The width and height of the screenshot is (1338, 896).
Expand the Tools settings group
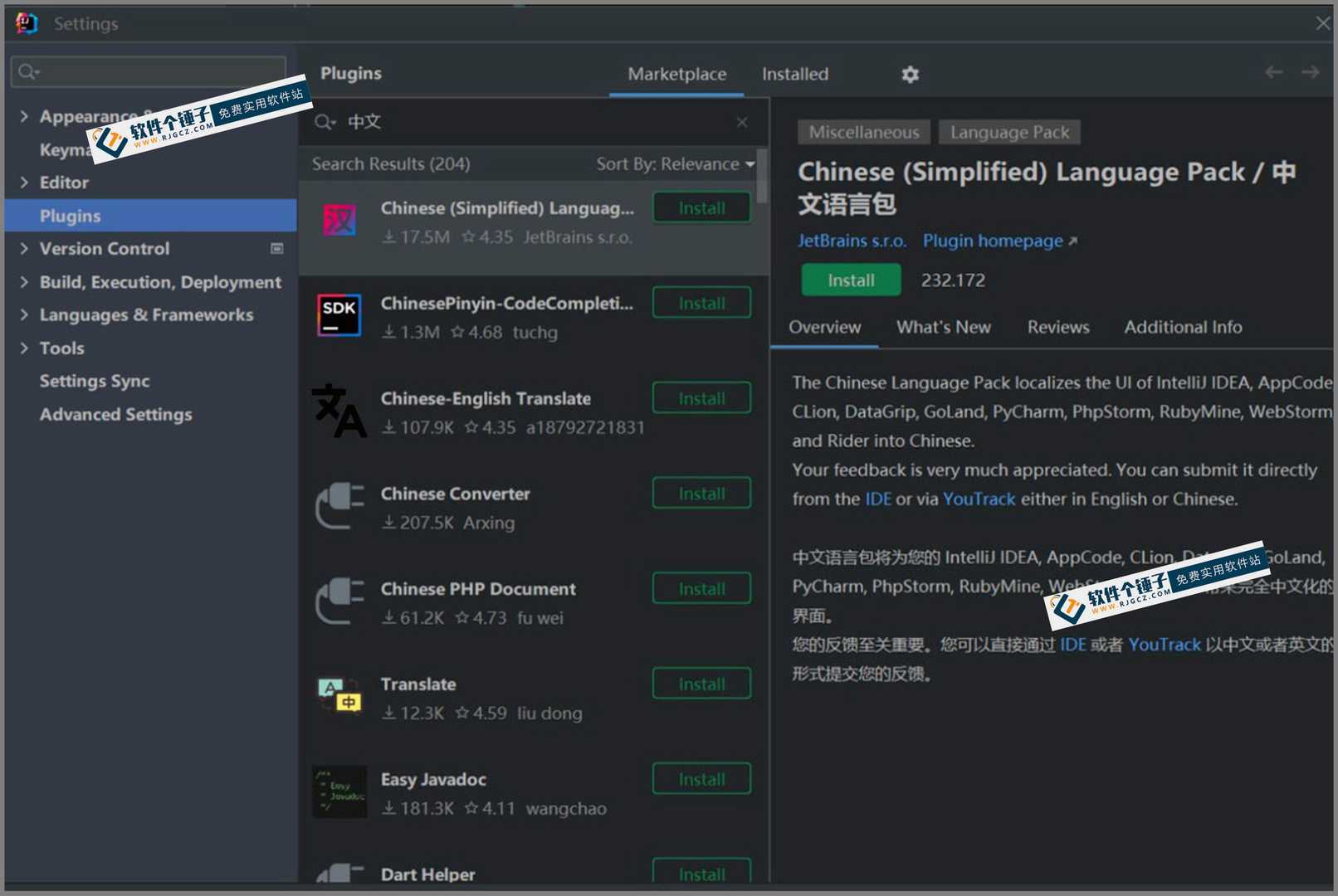click(x=24, y=348)
